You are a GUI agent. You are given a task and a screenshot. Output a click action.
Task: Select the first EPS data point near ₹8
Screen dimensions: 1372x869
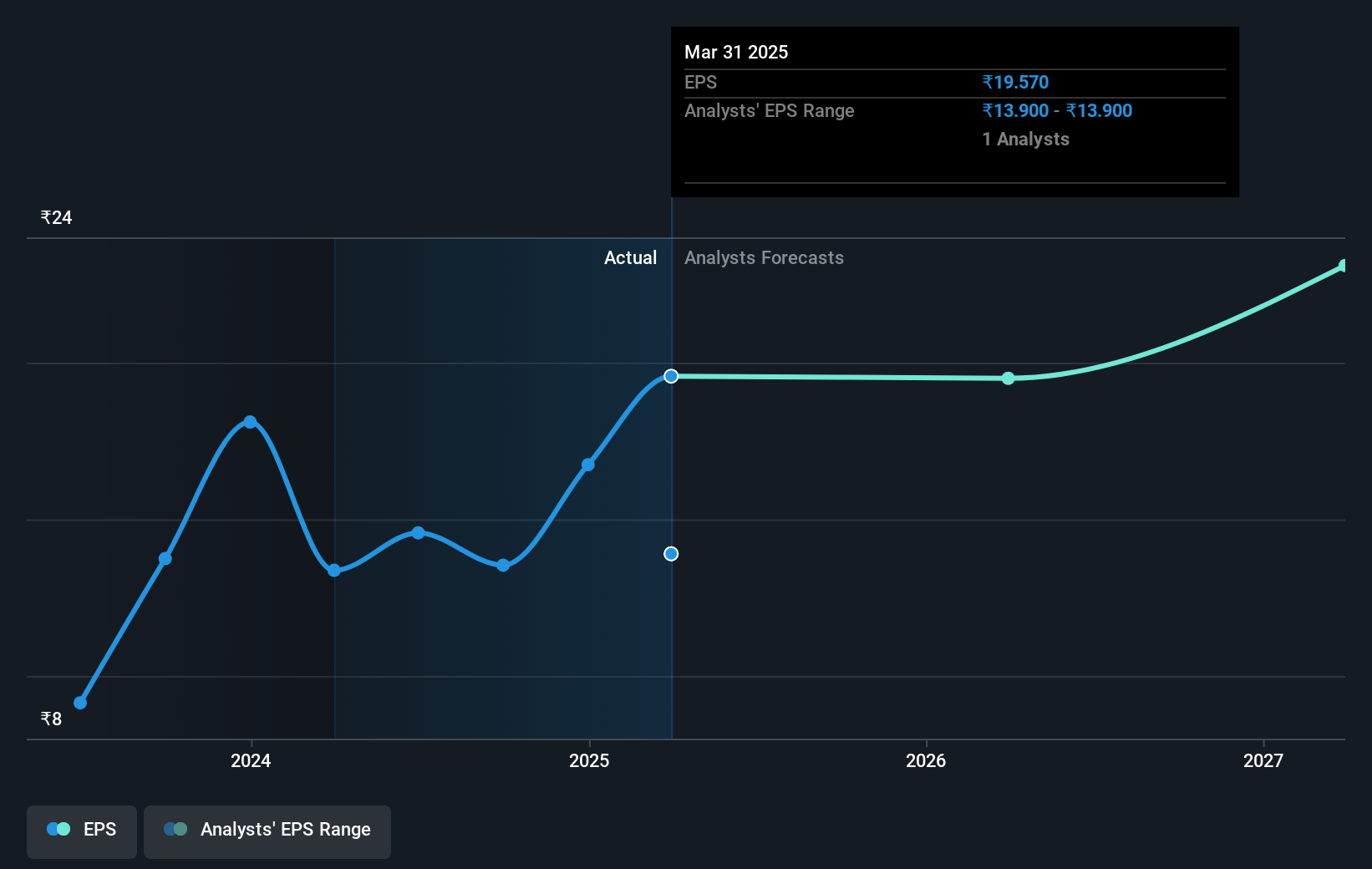(80, 703)
